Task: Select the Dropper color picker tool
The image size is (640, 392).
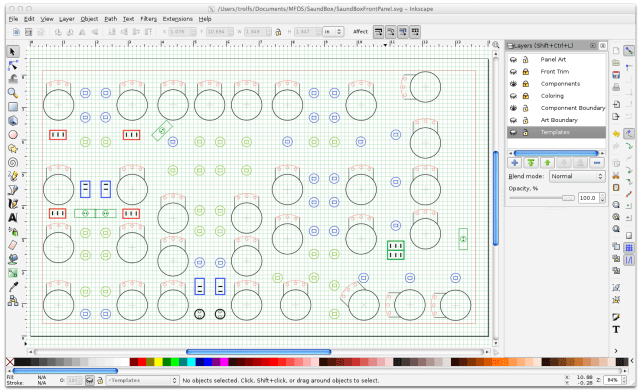Action: 13,287
